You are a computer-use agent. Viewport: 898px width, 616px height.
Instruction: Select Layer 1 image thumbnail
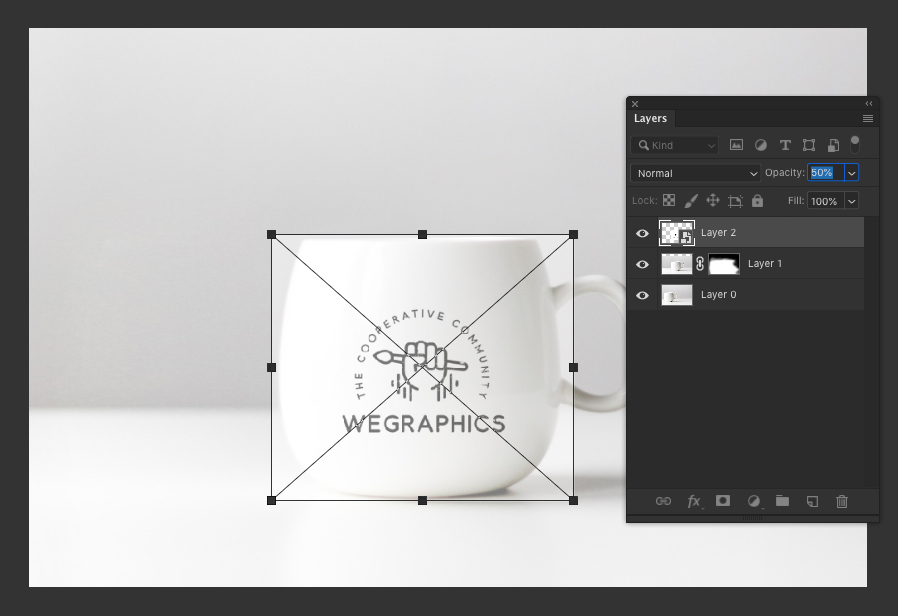coord(677,264)
